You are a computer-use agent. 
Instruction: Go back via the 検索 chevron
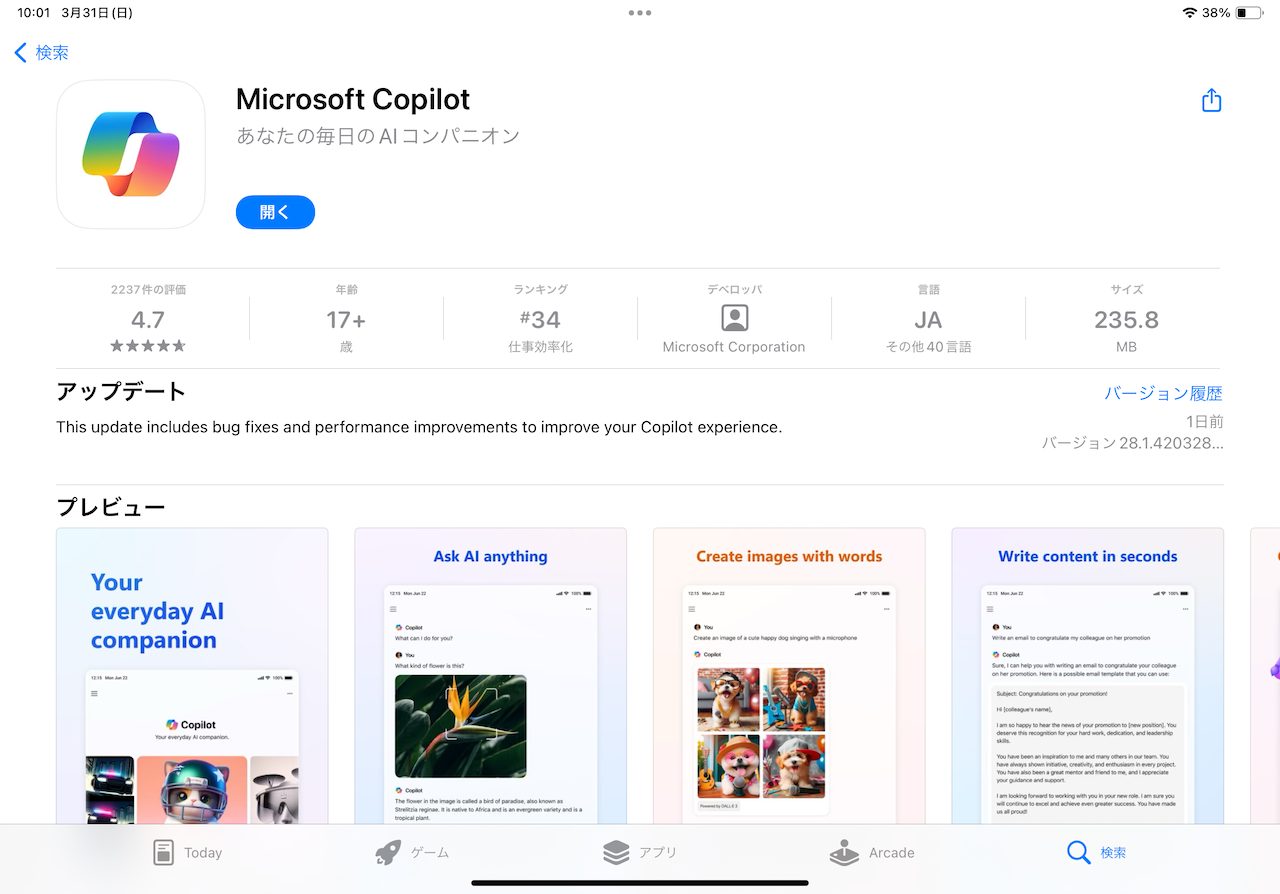pos(20,53)
